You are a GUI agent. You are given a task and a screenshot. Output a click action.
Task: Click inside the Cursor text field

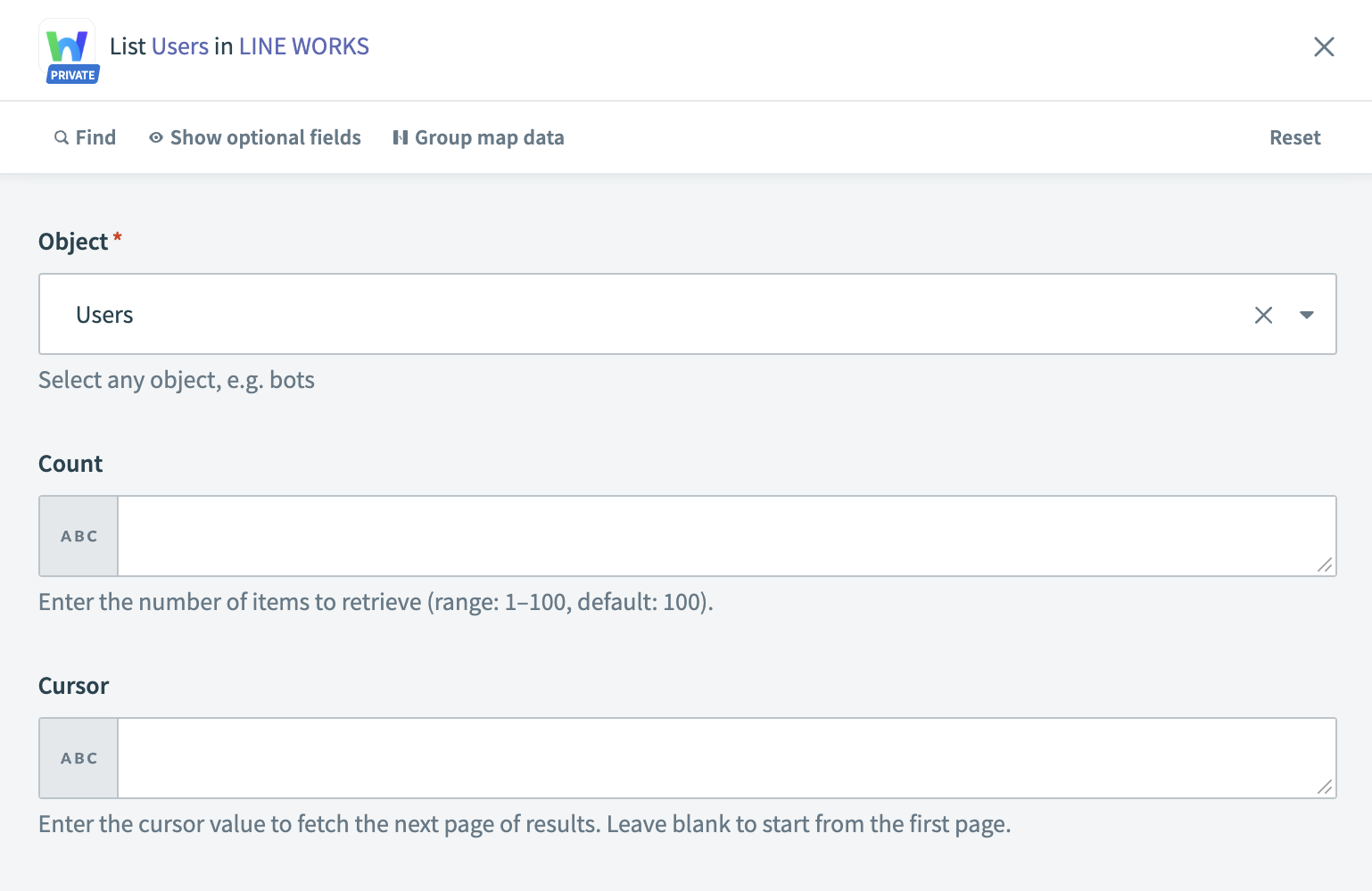[714, 757]
